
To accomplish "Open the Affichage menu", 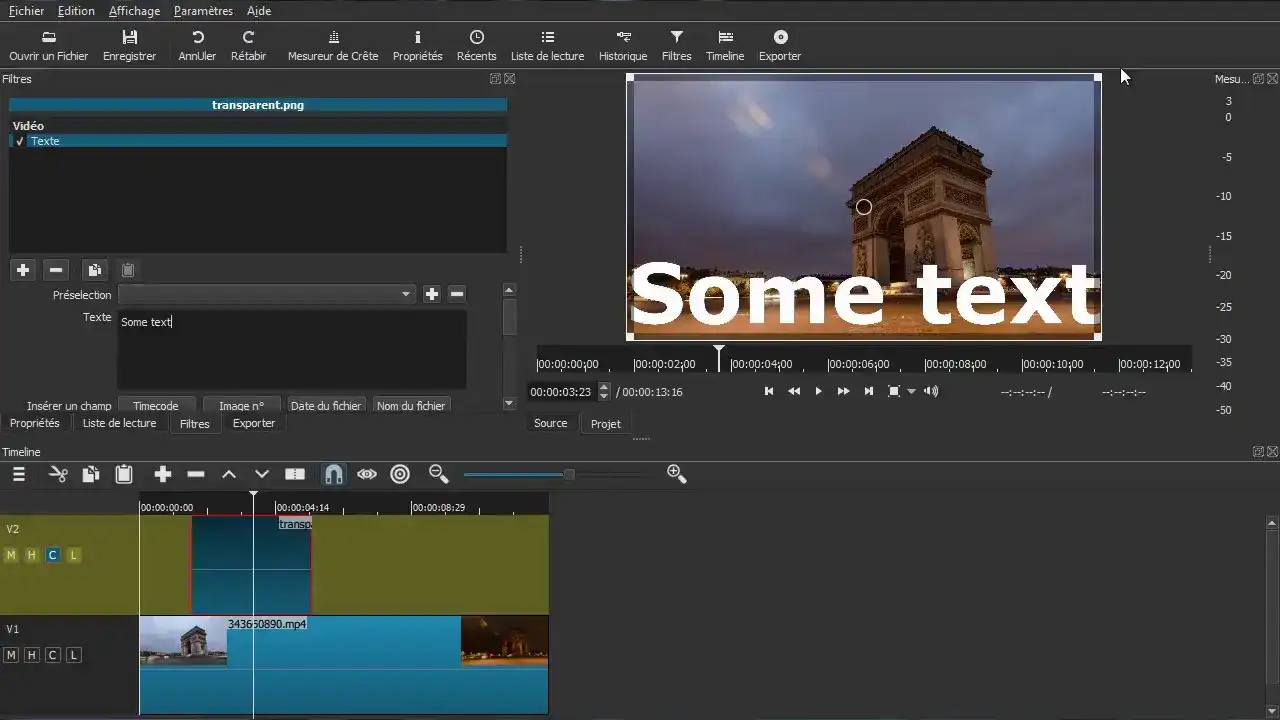I will pos(134,11).
